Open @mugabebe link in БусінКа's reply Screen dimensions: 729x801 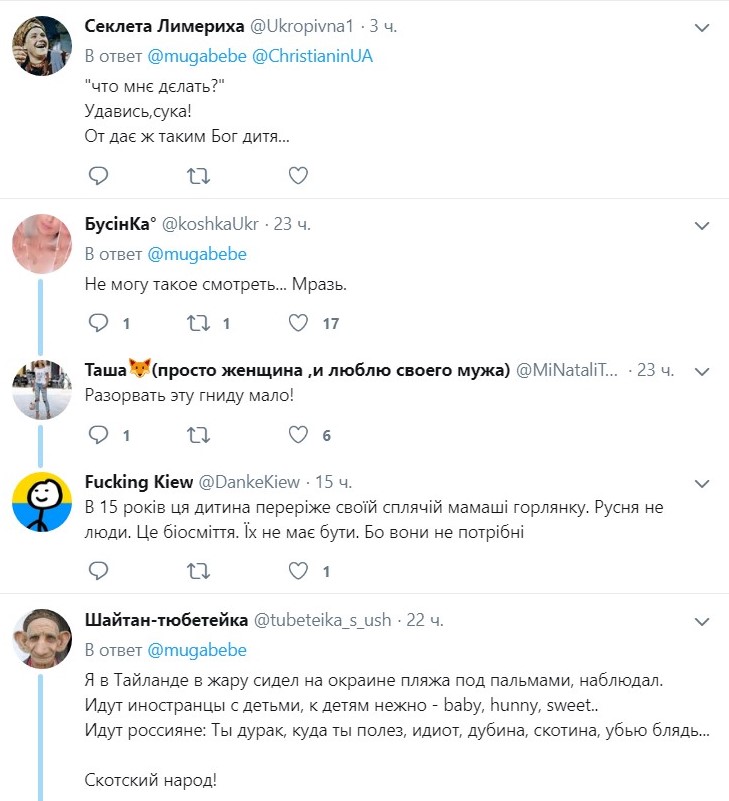(x=197, y=254)
